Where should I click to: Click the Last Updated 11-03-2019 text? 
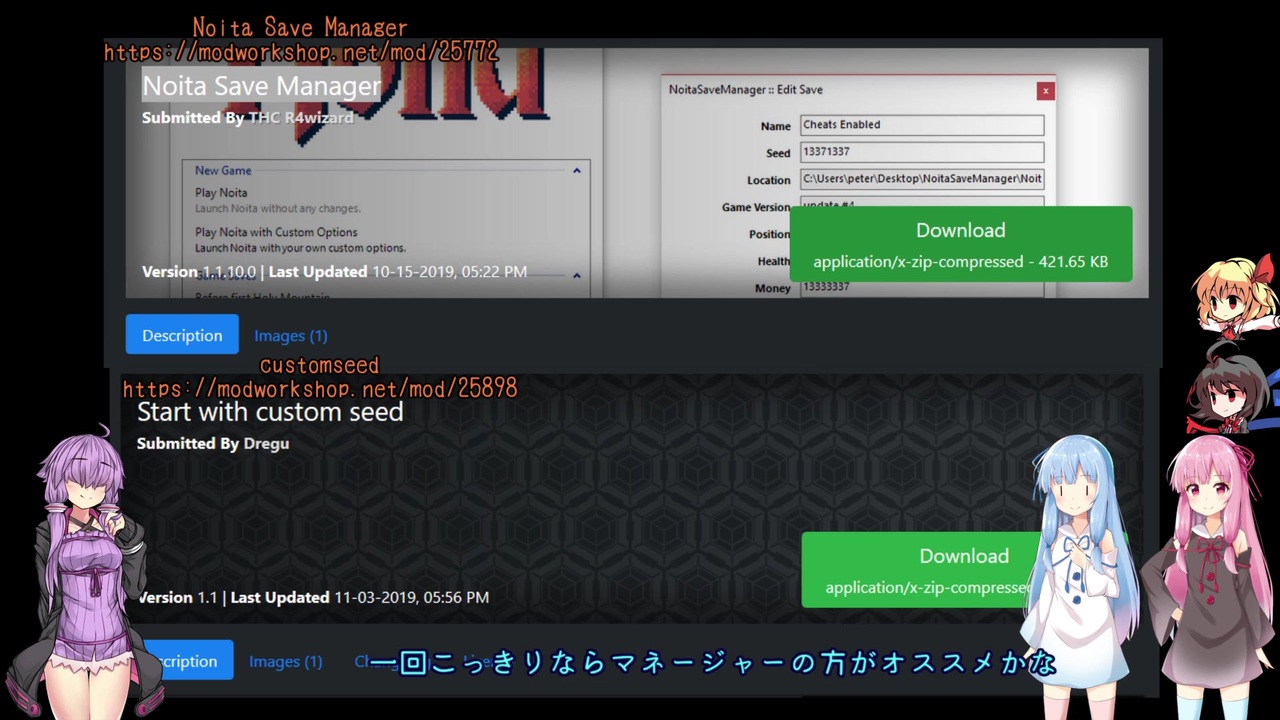pos(360,597)
